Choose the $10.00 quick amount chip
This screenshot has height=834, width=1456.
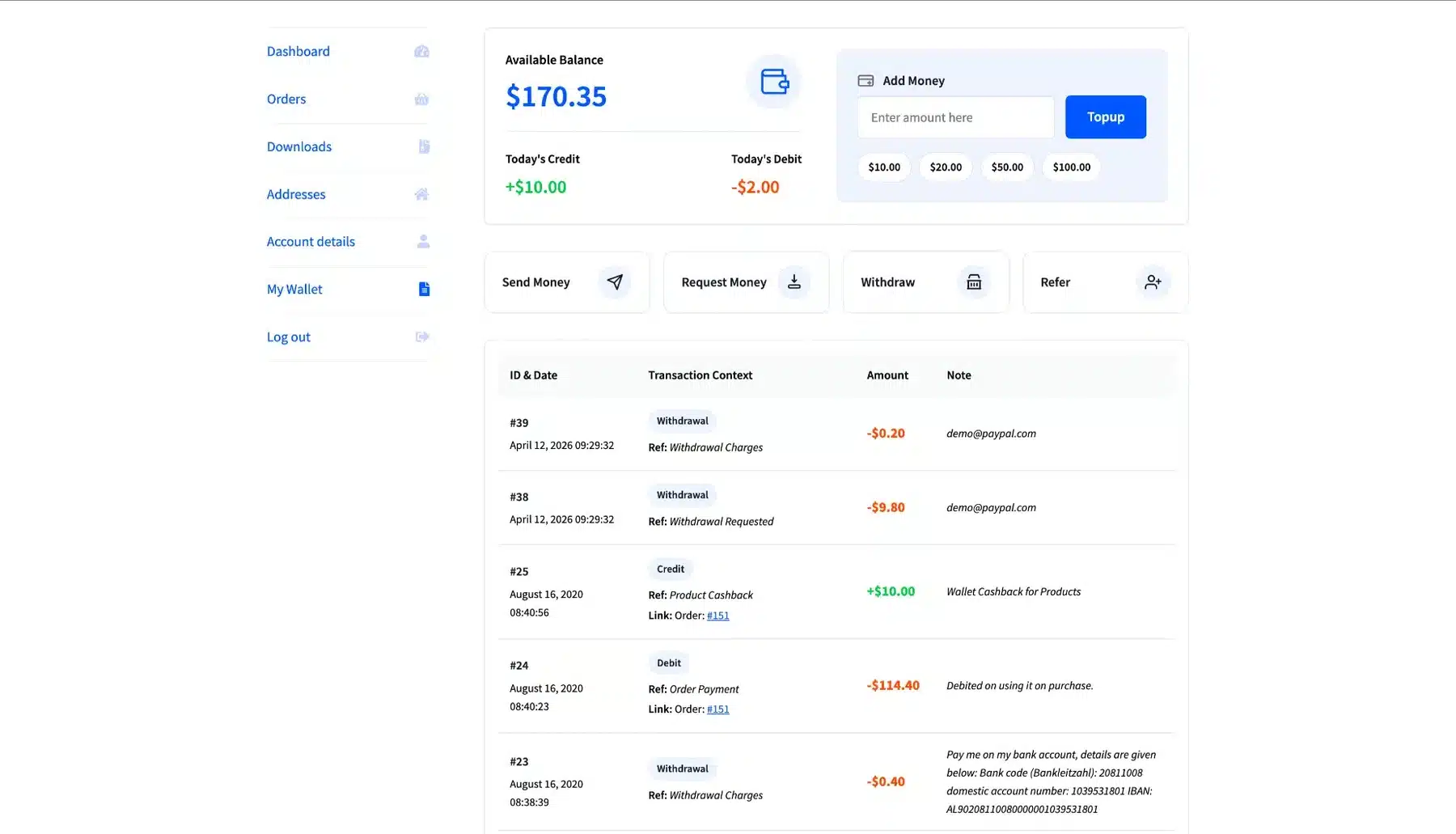pos(884,167)
